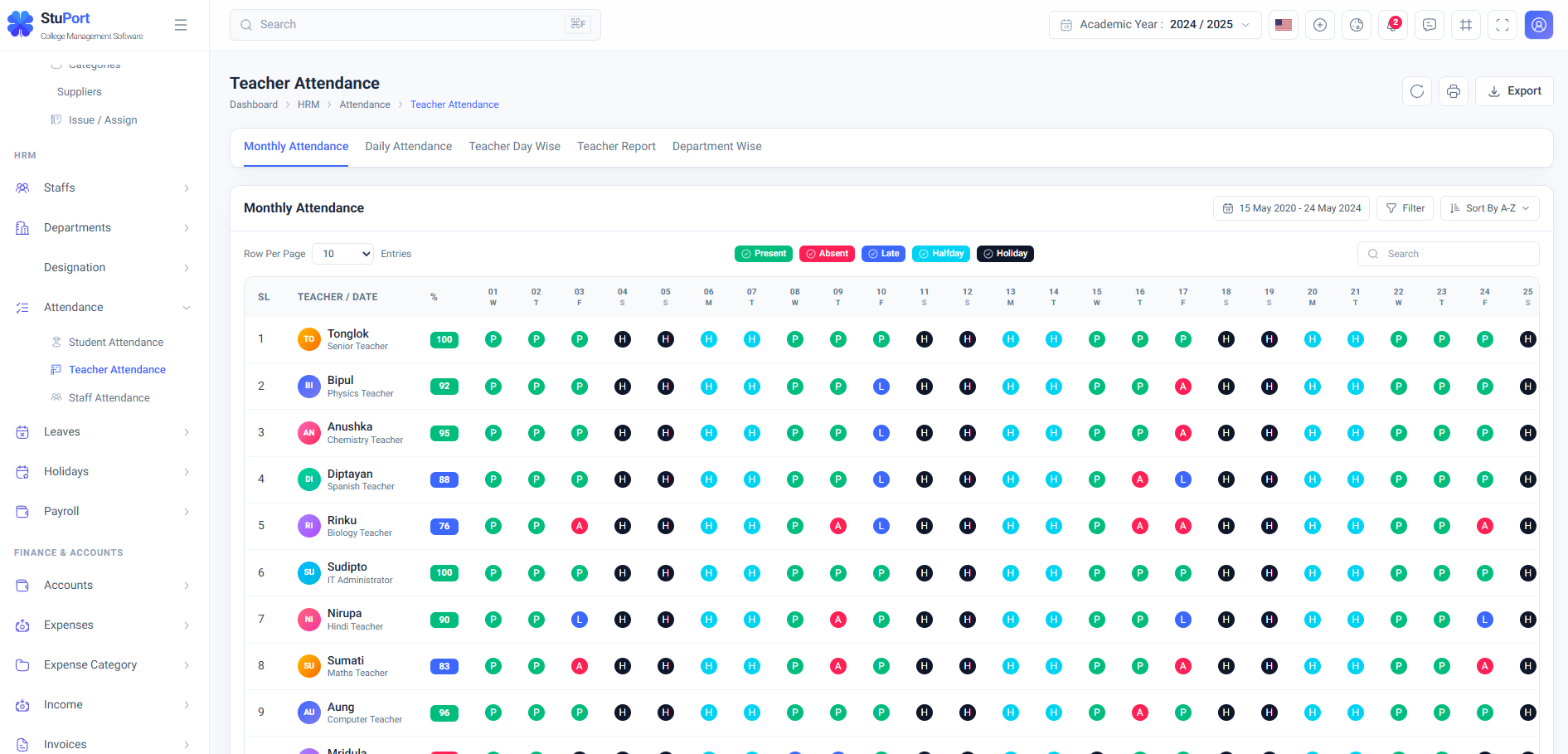Switch to Teacher Report tab
This screenshot has height=754, width=1568.
(x=616, y=147)
